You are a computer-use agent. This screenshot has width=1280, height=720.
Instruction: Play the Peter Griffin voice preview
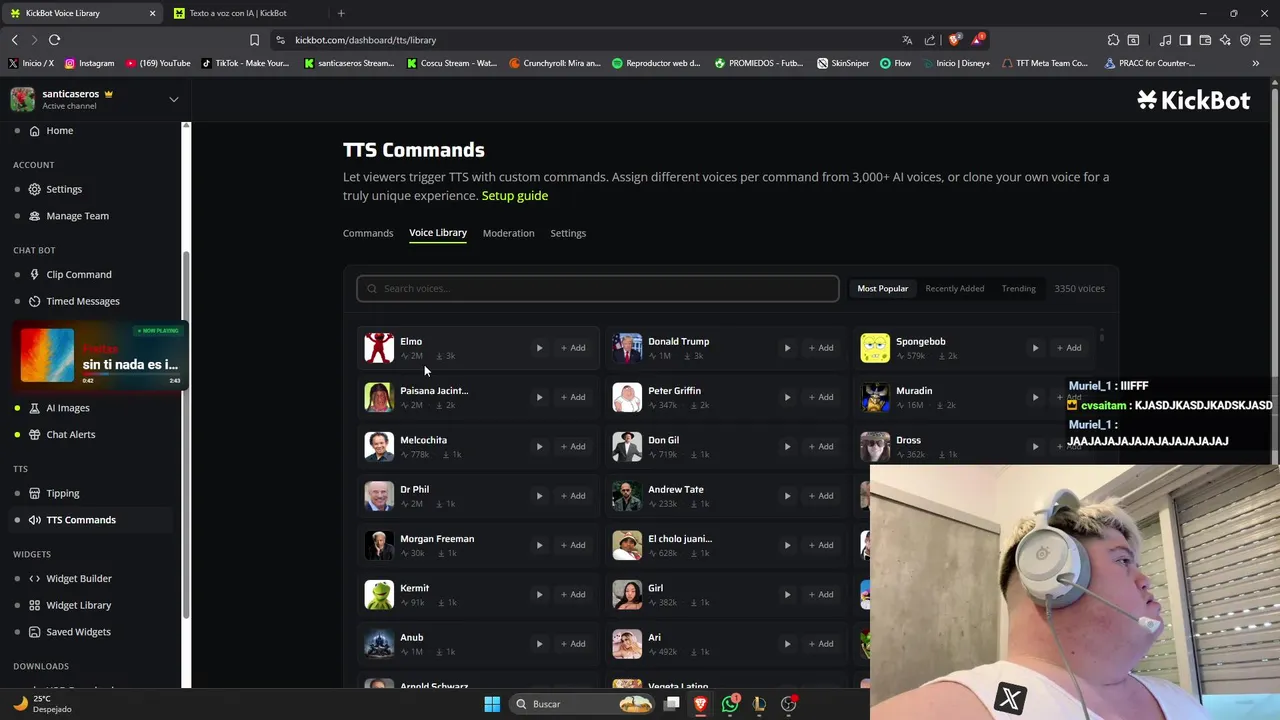[787, 397]
